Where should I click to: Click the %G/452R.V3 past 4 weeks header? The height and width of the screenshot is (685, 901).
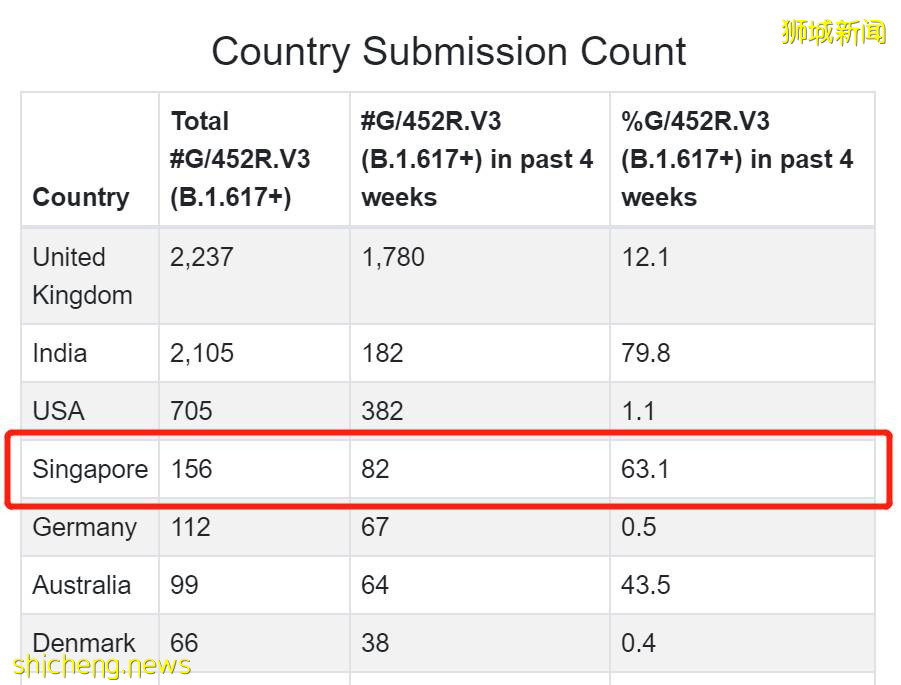737,159
